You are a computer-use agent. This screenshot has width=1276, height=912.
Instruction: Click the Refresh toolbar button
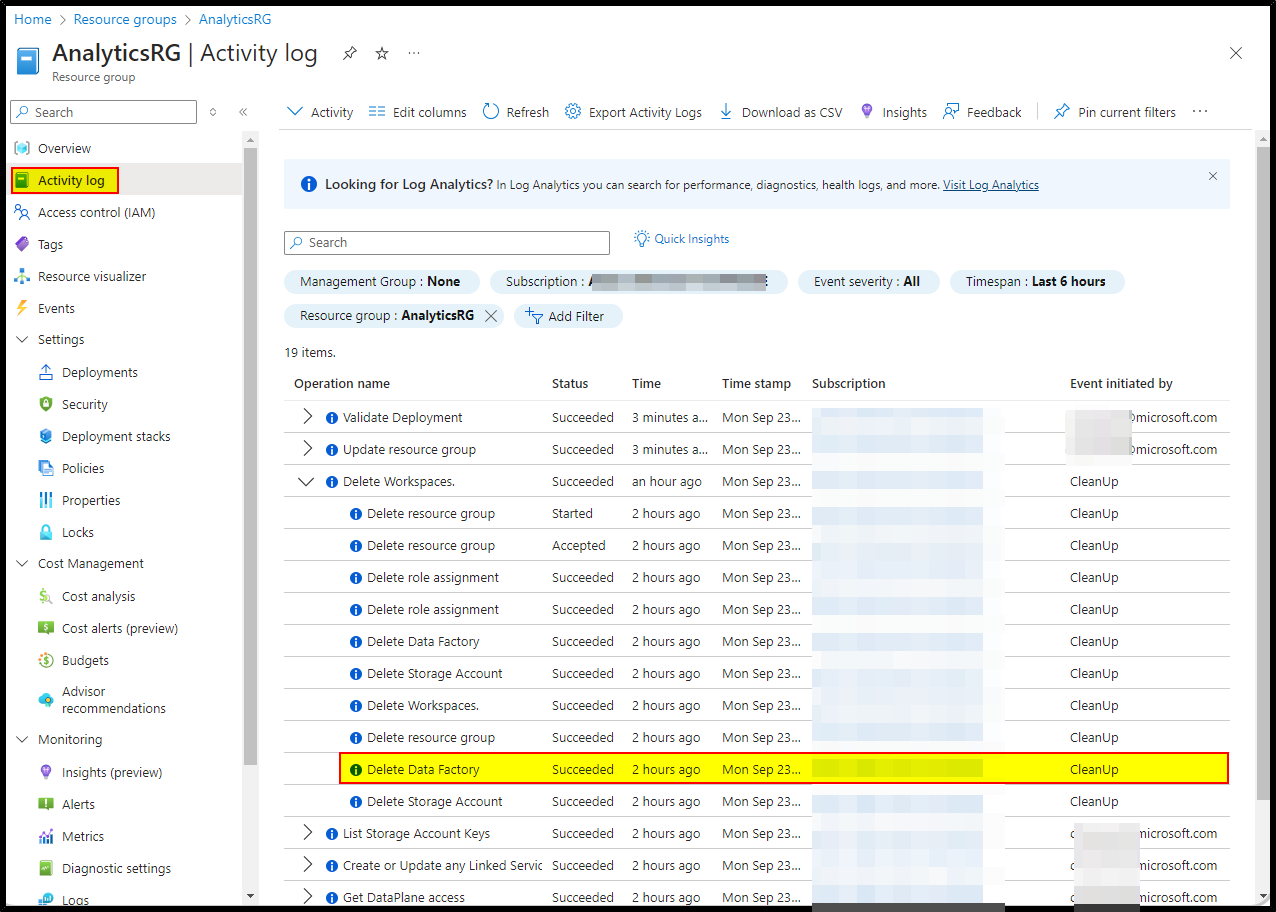(x=516, y=112)
